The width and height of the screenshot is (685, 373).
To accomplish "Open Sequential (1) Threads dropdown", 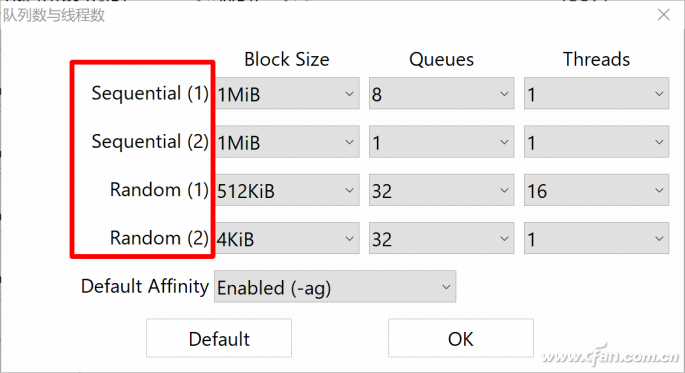I will coord(596,93).
